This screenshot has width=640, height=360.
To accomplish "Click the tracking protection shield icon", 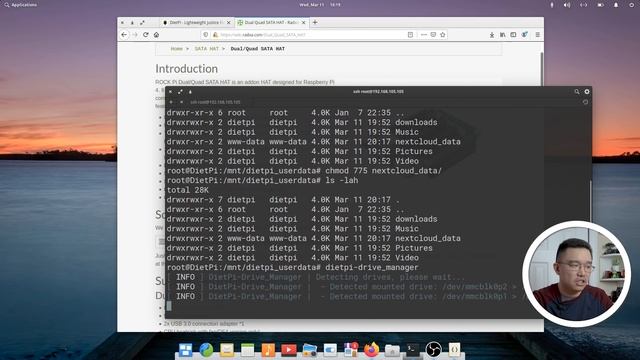I will coord(206,35).
